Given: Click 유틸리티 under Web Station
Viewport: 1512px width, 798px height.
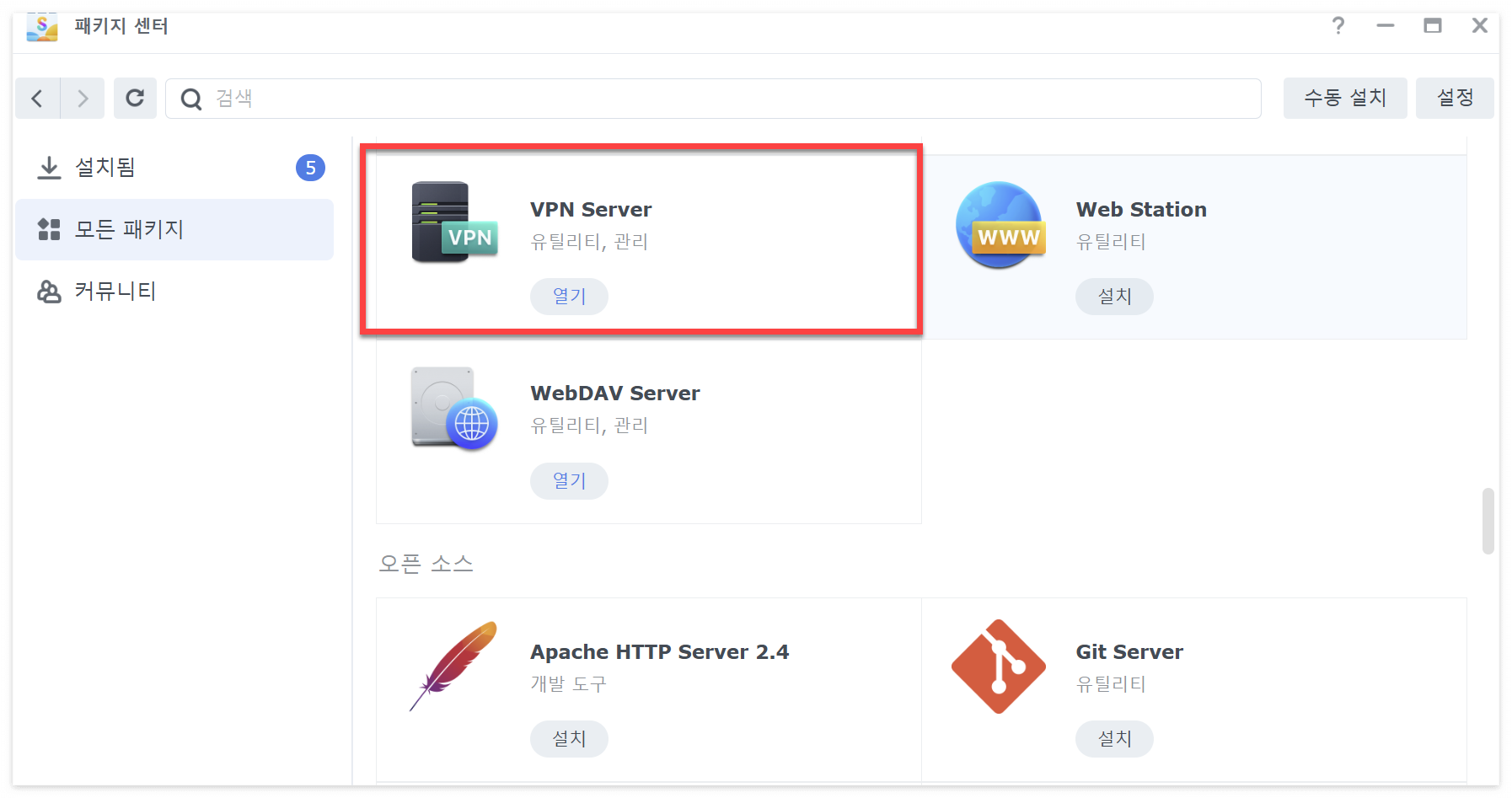Looking at the screenshot, I should pyautogui.click(x=1111, y=242).
